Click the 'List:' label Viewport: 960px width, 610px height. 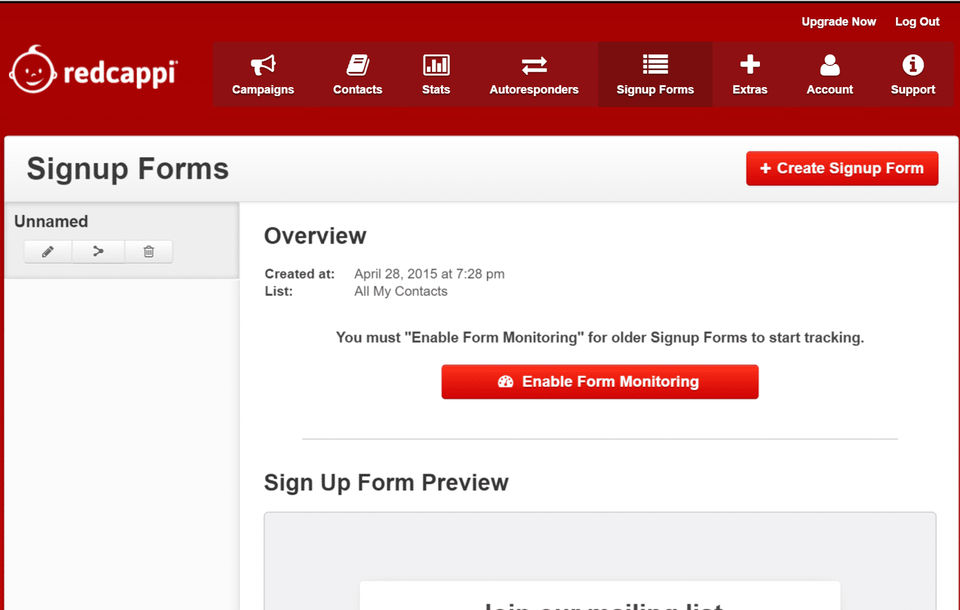click(x=279, y=292)
